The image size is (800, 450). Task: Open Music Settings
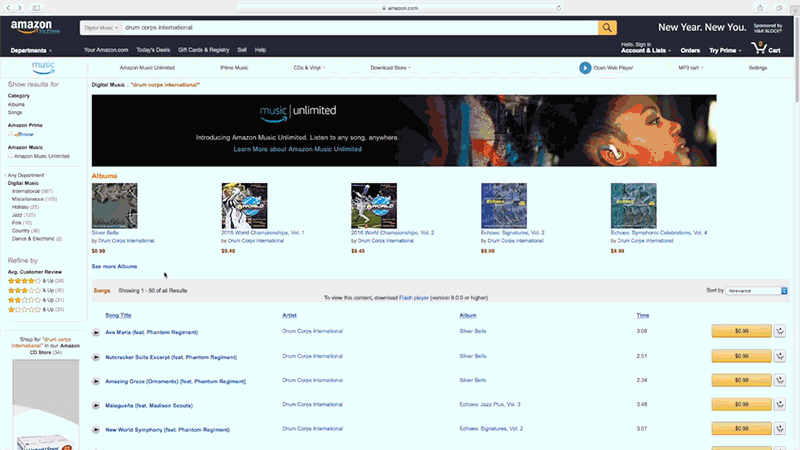coord(758,68)
